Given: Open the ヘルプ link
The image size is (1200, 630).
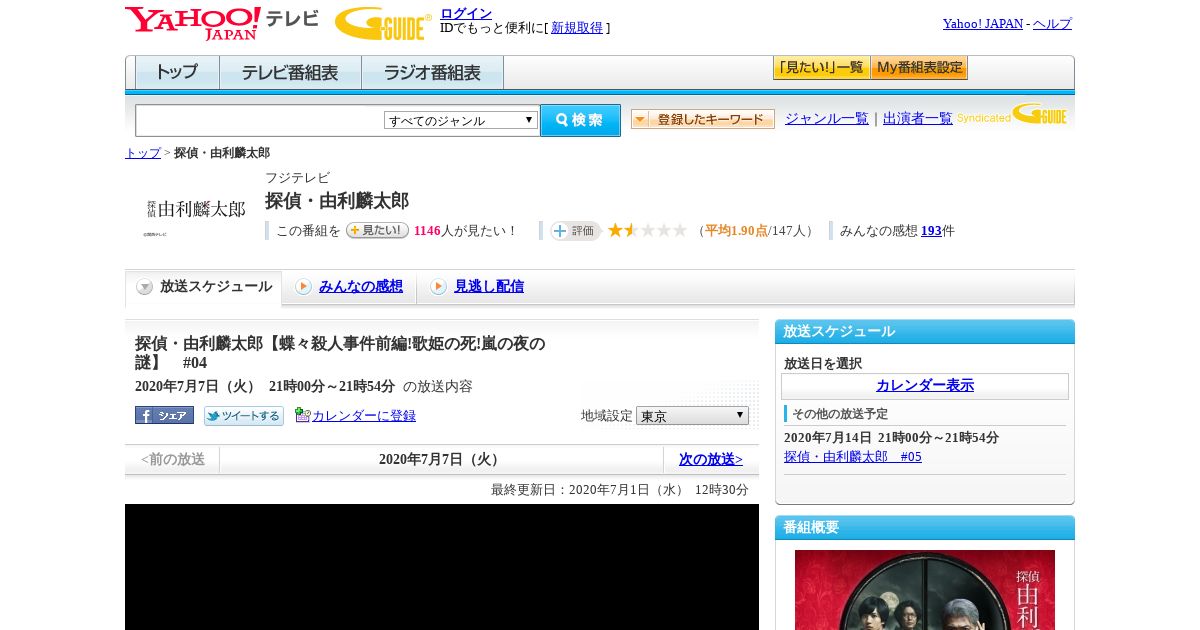Looking at the screenshot, I should (1052, 23).
